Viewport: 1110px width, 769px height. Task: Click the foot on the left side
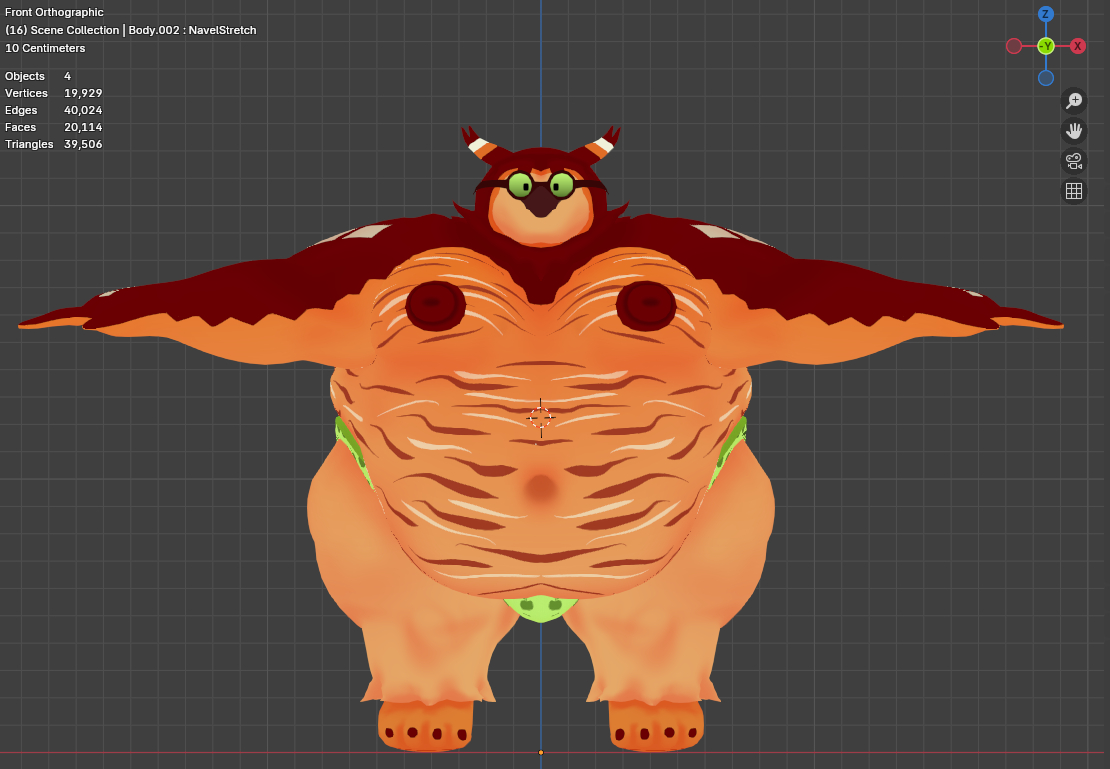click(x=425, y=724)
